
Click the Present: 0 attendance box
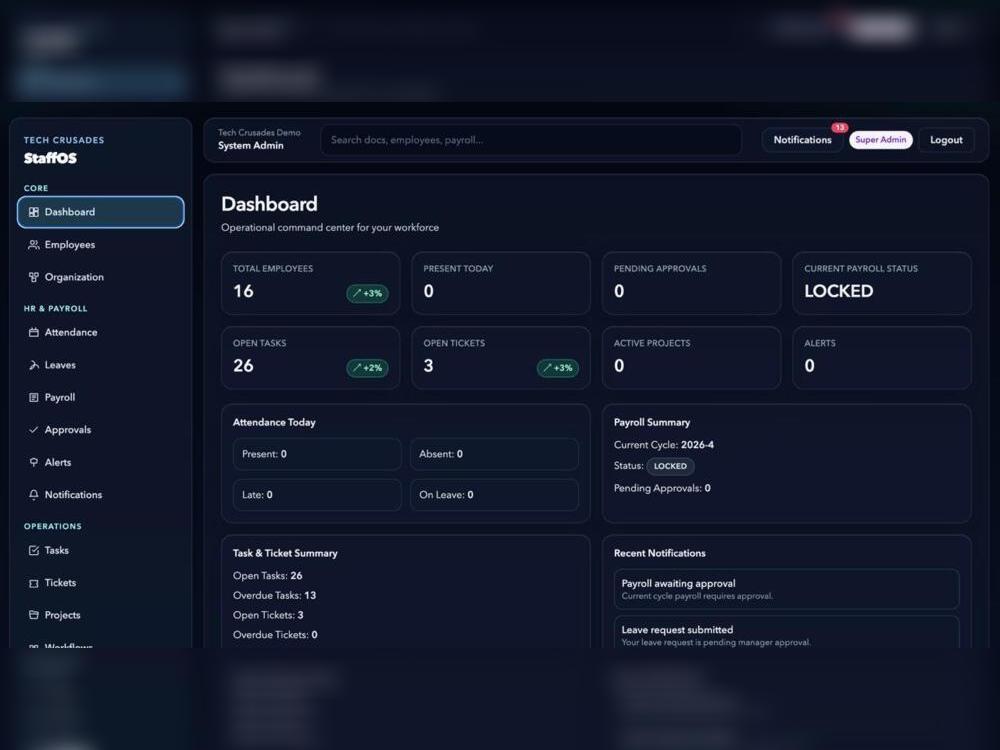click(x=317, y=454)
